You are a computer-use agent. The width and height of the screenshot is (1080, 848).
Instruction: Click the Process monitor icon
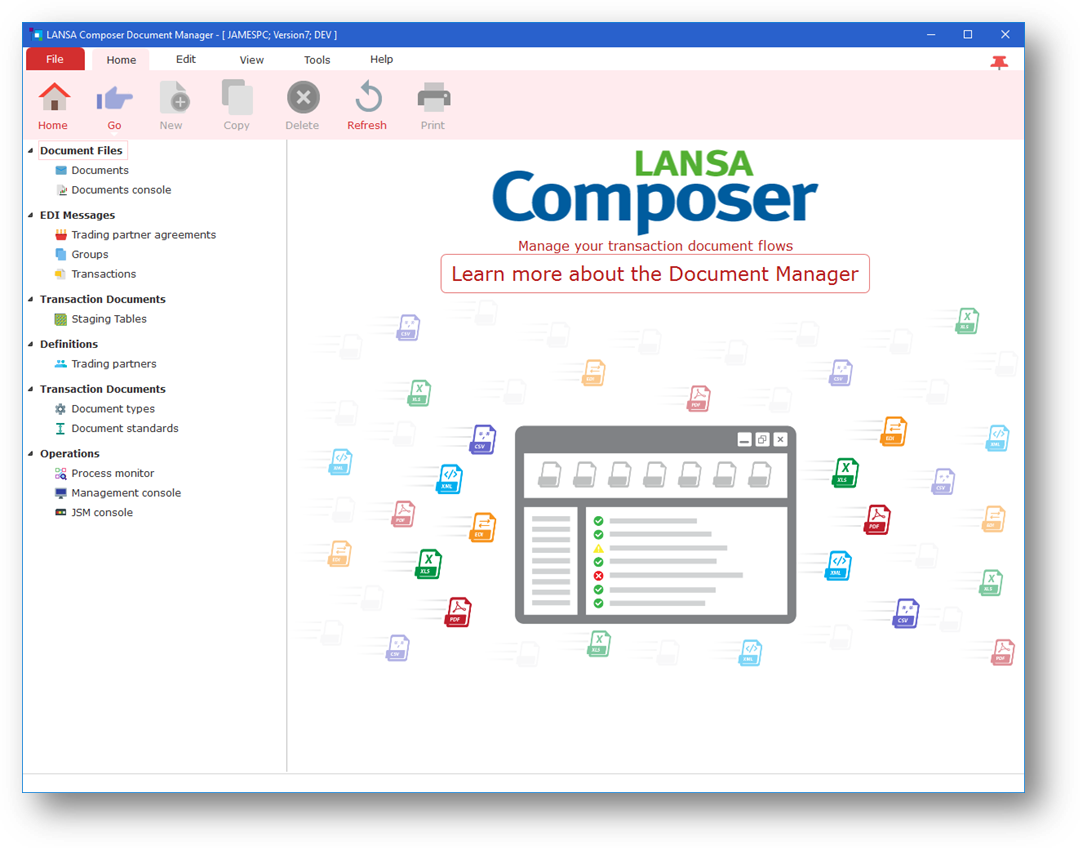pos(61,473)
